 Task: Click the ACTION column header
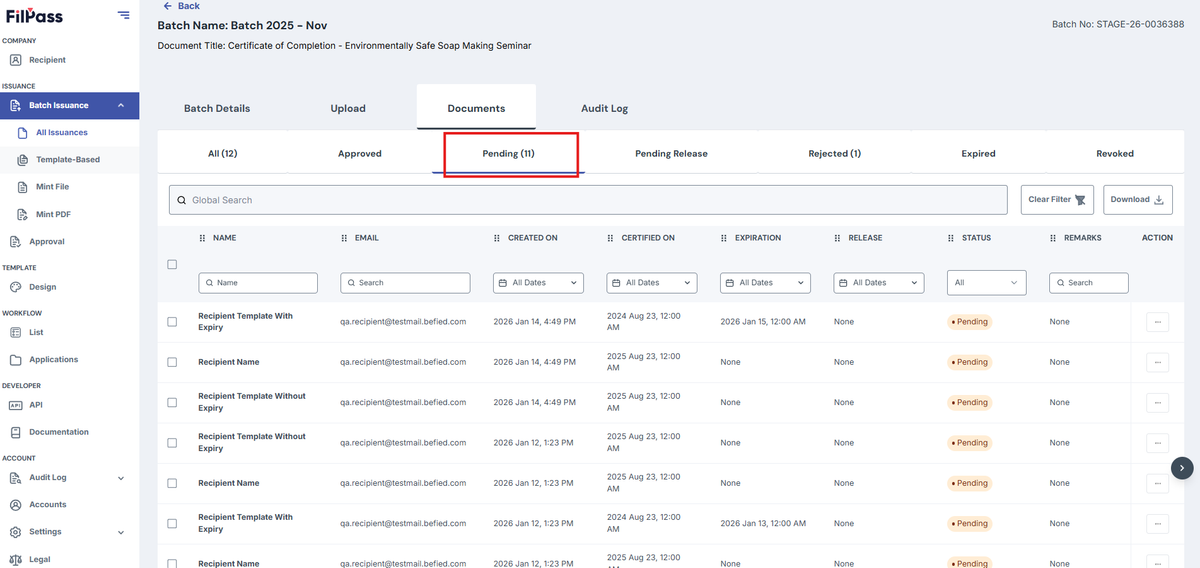1157,238
